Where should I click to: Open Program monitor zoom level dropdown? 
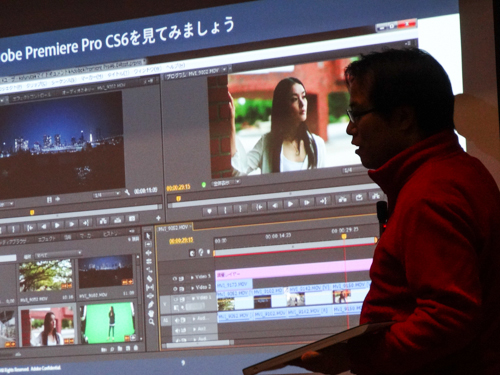226,182
